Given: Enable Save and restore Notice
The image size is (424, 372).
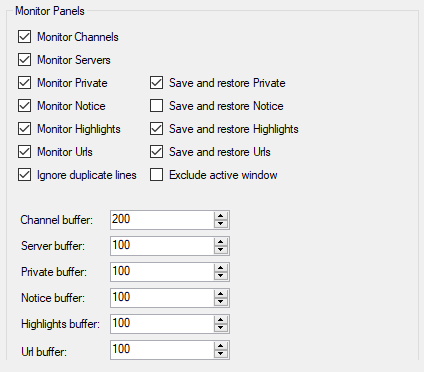Looking at the screenshot, I should (x=156, y=106).
